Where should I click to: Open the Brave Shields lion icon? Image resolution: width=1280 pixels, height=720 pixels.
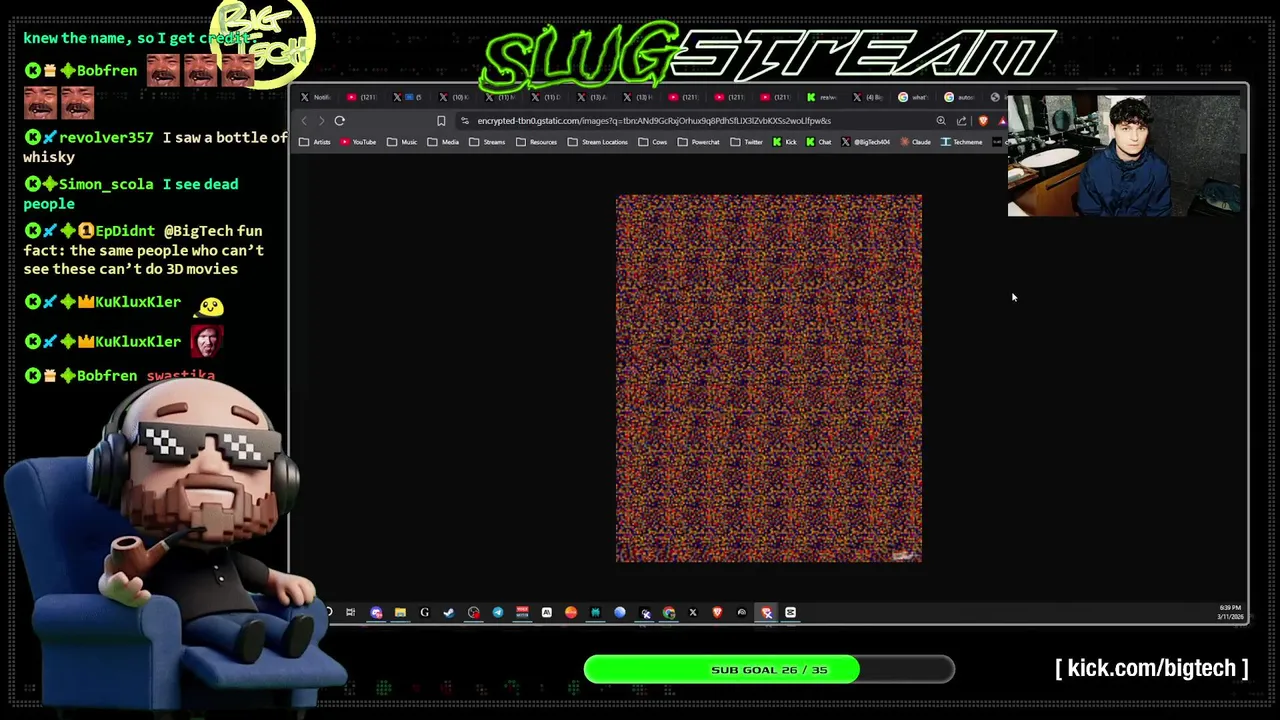(x=983, y=121)
